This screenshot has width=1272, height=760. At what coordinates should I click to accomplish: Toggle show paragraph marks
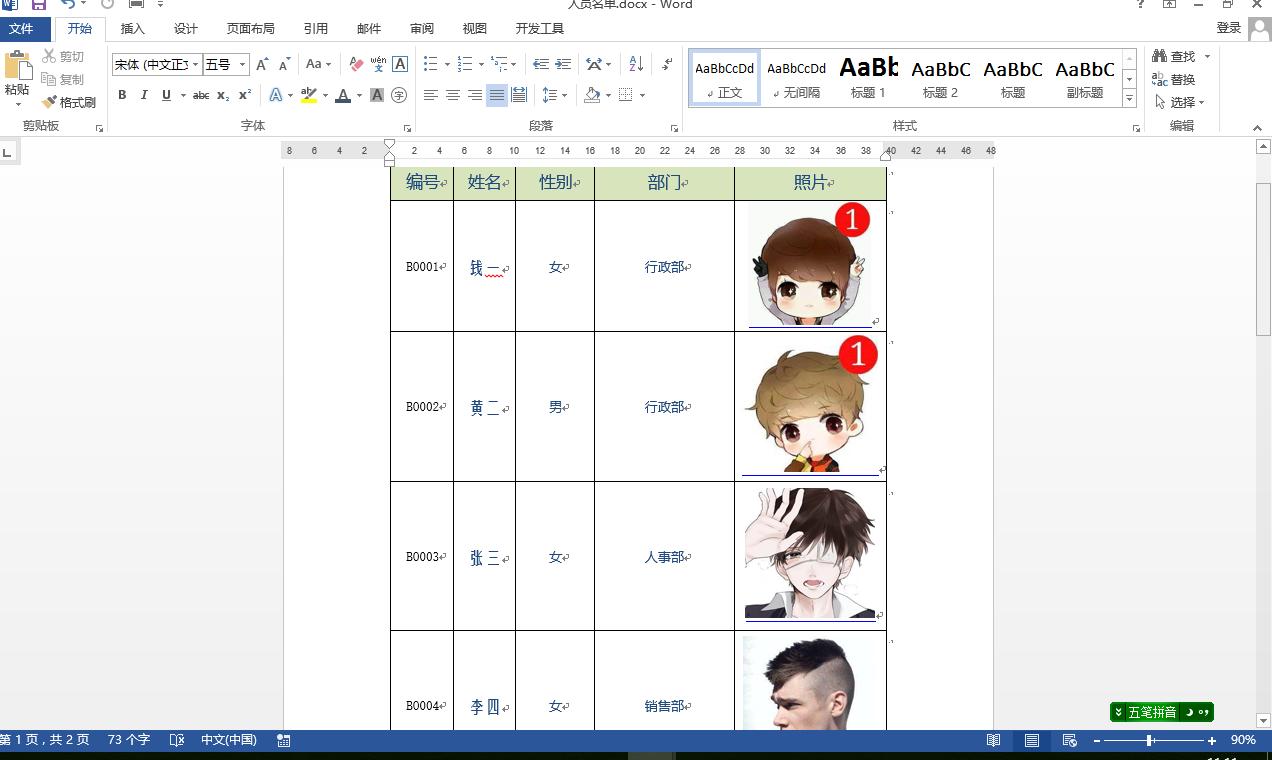[667, 64]
